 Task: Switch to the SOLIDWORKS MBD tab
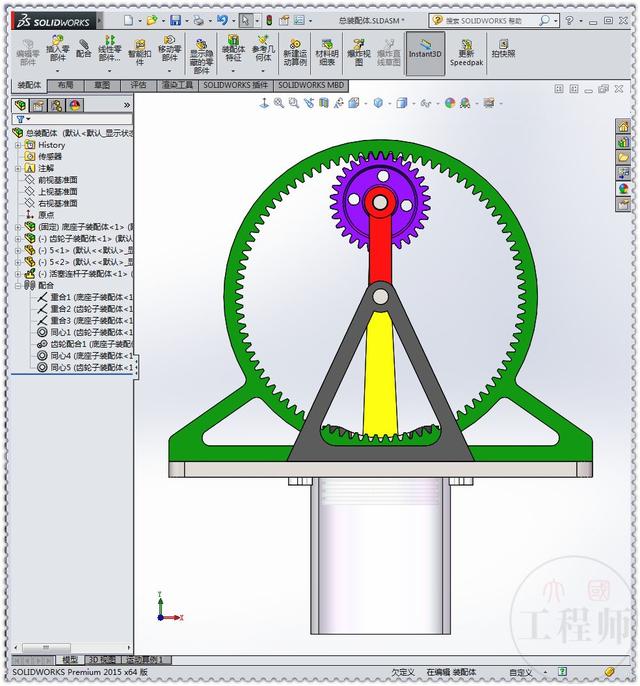[311, 85]
